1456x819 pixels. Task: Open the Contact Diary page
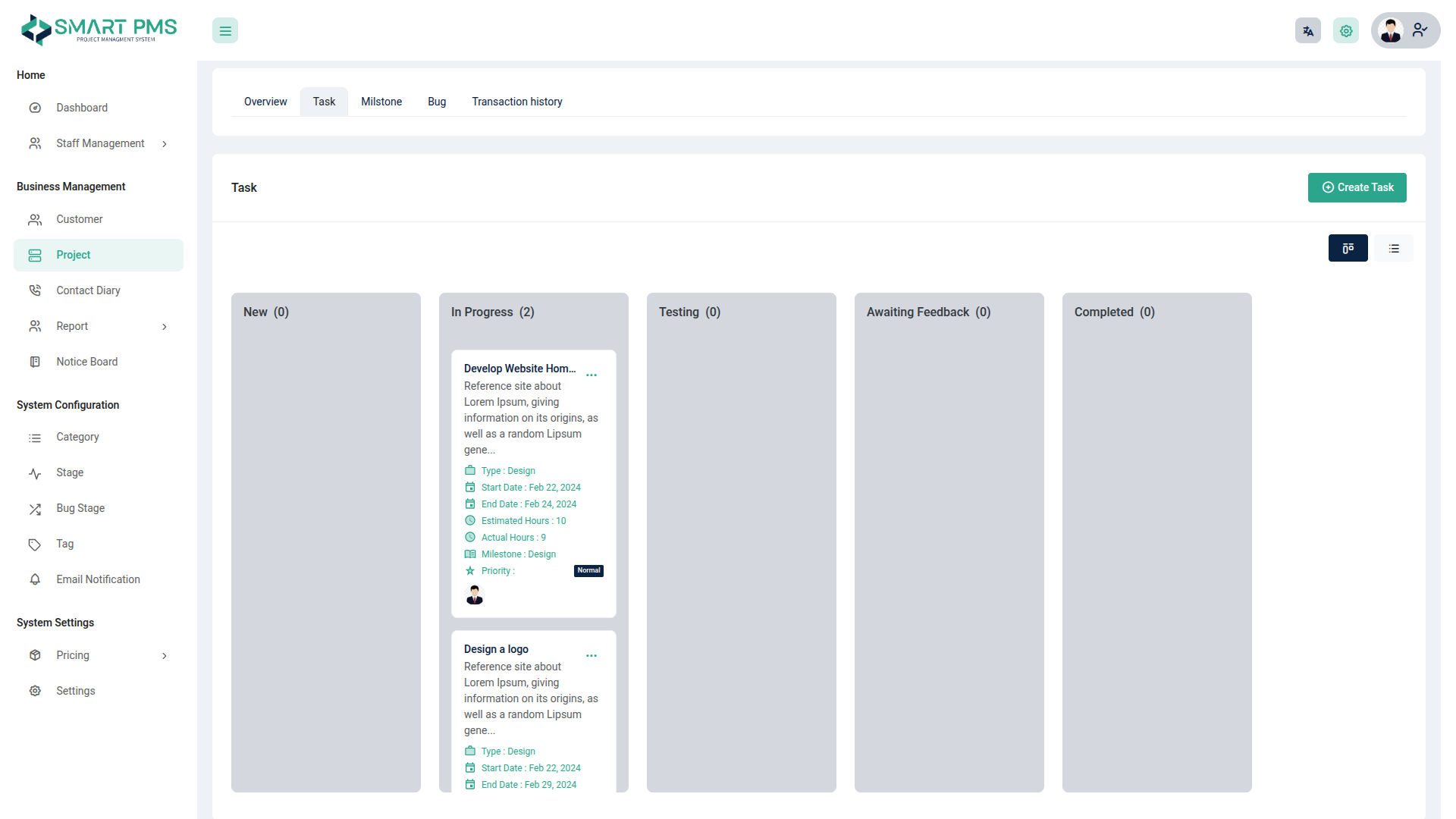pyautogui.click(x=88, y=290)
